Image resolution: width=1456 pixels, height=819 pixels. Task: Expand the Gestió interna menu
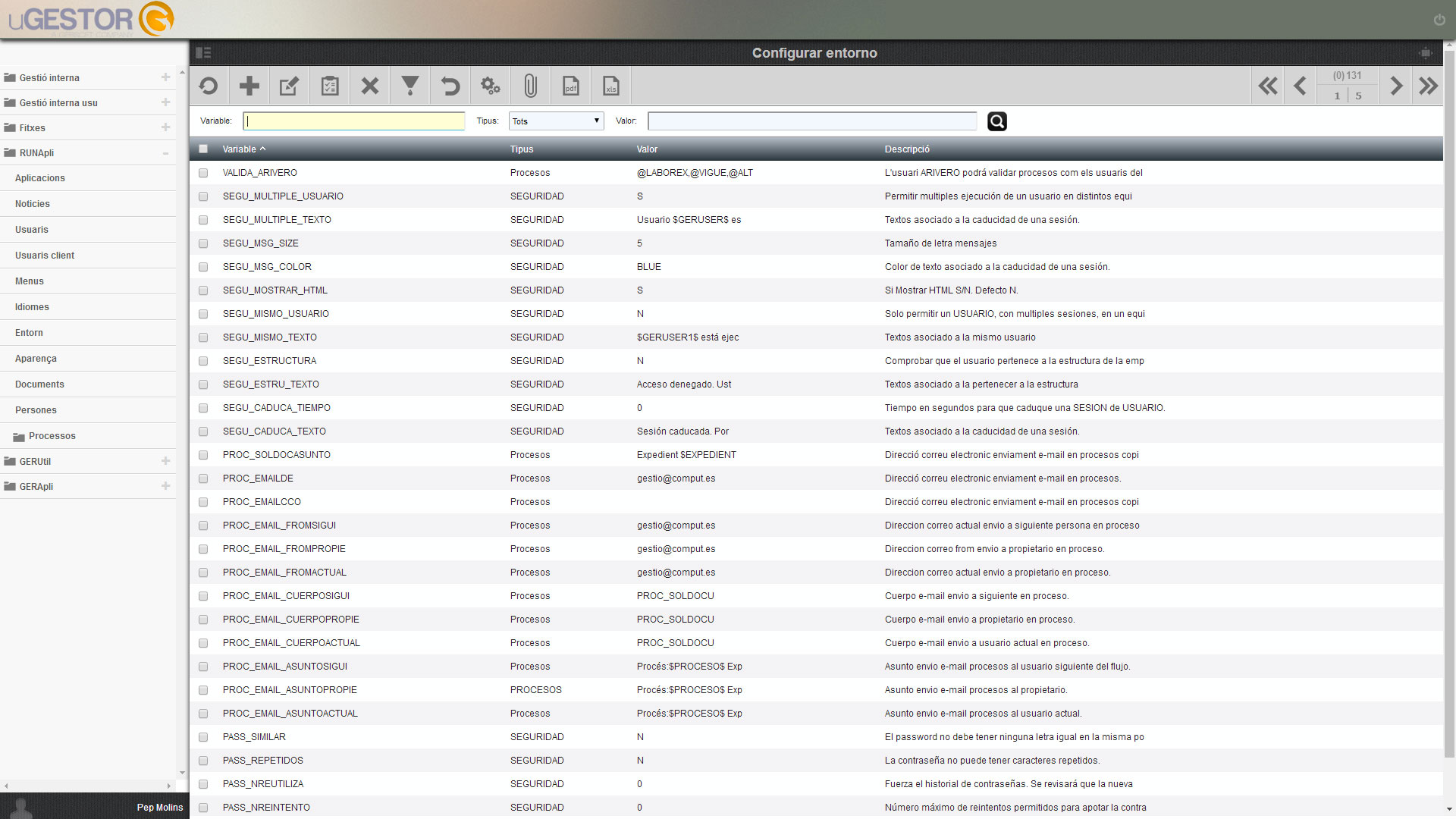click(x=165, y=77)
